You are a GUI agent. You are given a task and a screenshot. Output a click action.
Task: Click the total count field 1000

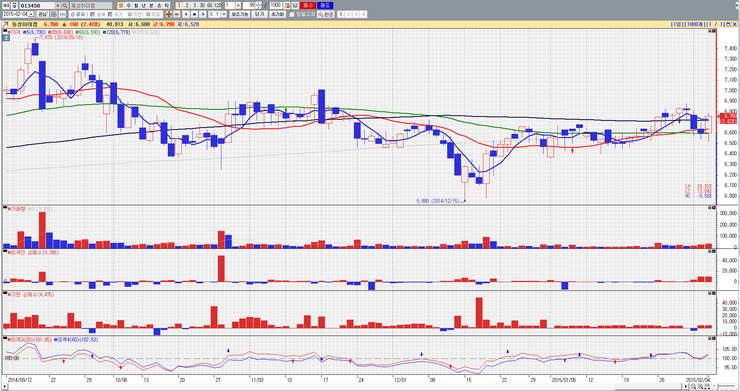pos(276,5)
